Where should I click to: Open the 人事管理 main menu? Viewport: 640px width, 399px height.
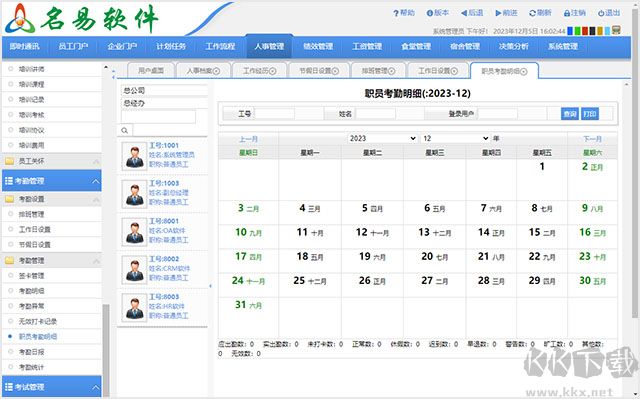point(269,47)
